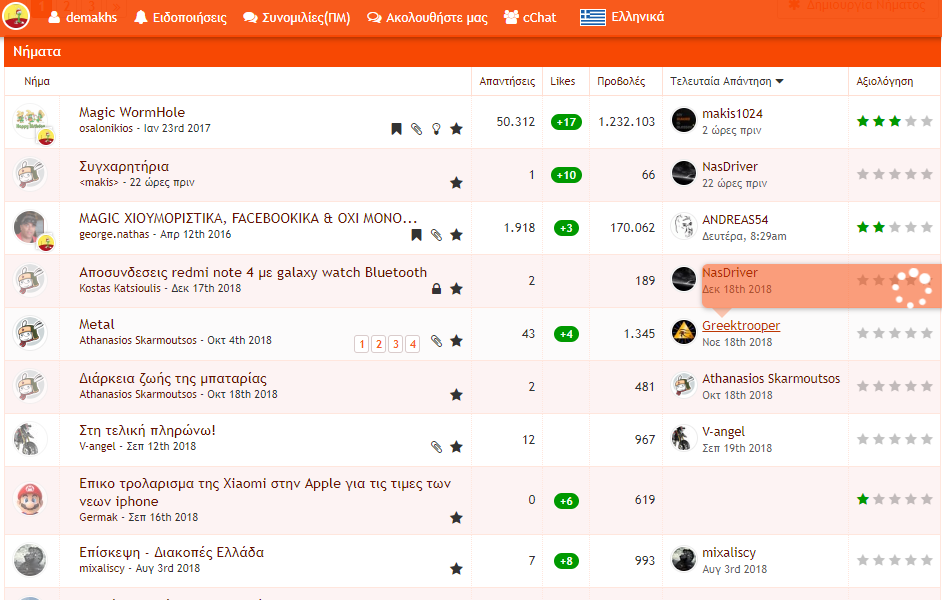Open Επίσκεψη - Διακοπές Ελλάδα thread
The height and width of the screenshot is (600, 942).
pyautogui.click(x=171, y=553)
